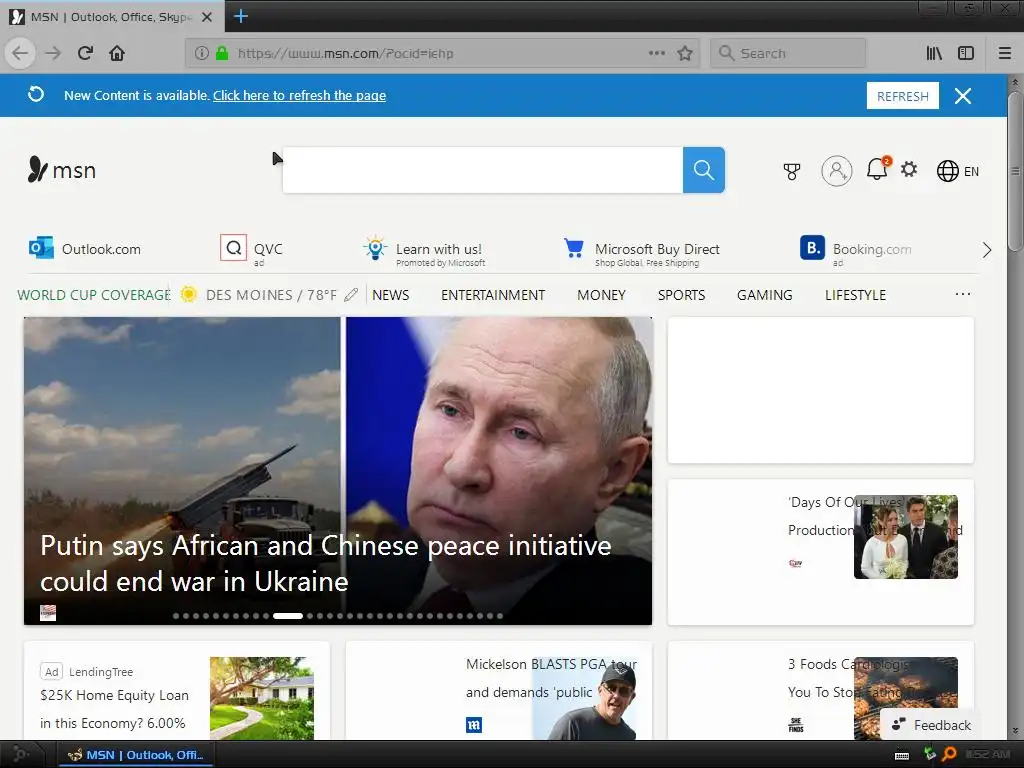Open the Outlook.com shortcut
This screenshot has width=1024, height=768.
85,249
